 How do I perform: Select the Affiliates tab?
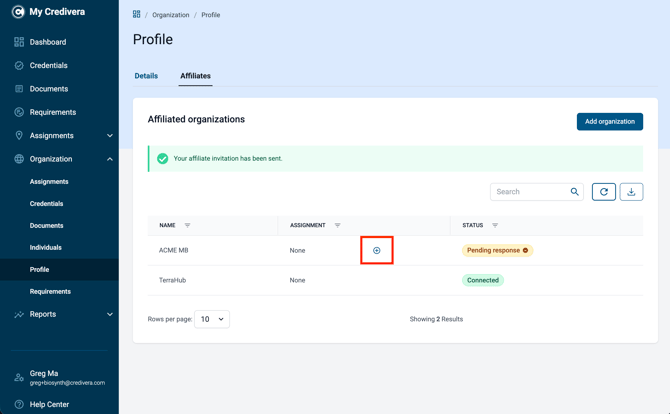(195, 76)
